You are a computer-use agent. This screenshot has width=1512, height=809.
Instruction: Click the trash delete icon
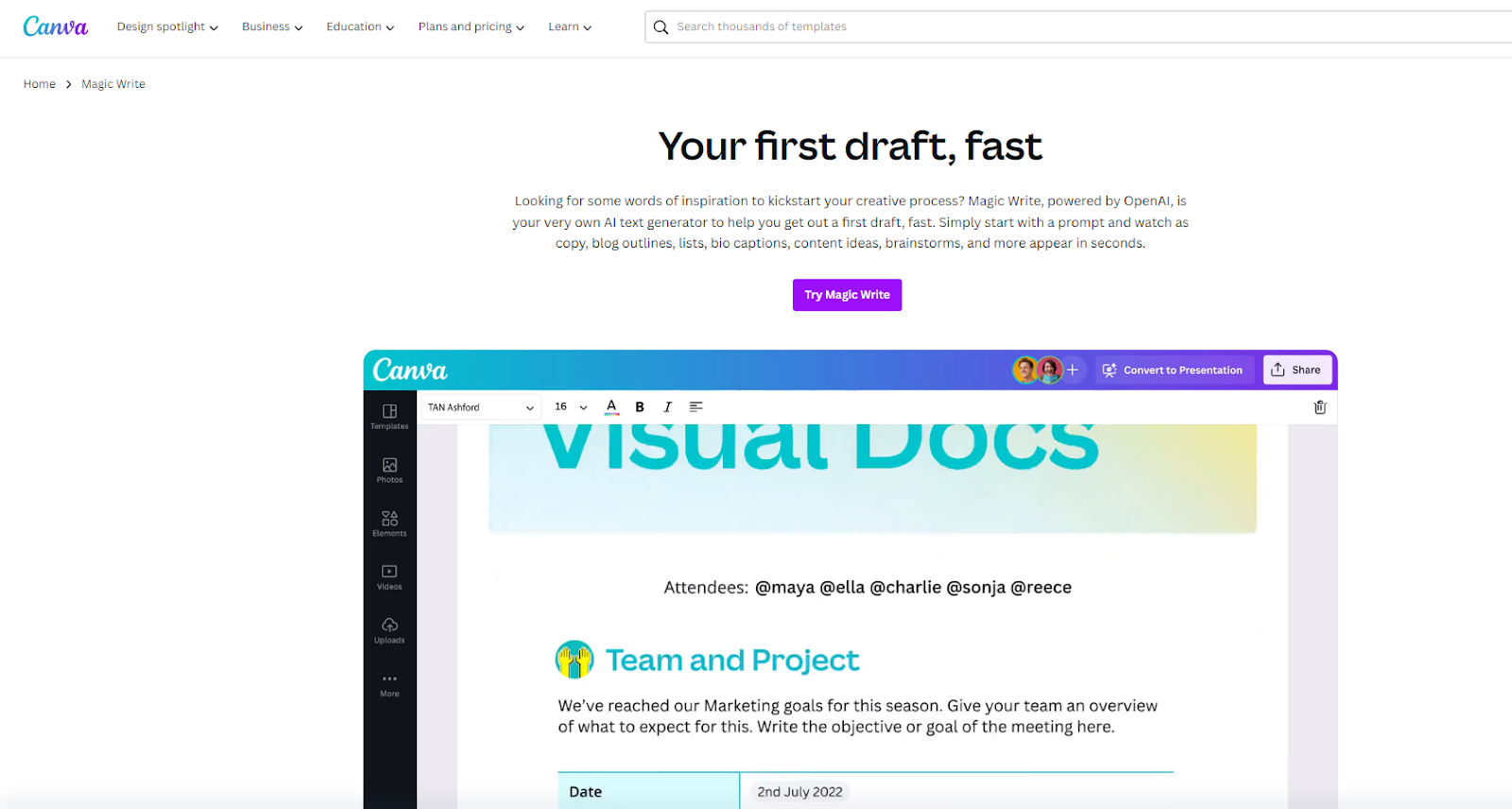click(x=1320, y=407)
